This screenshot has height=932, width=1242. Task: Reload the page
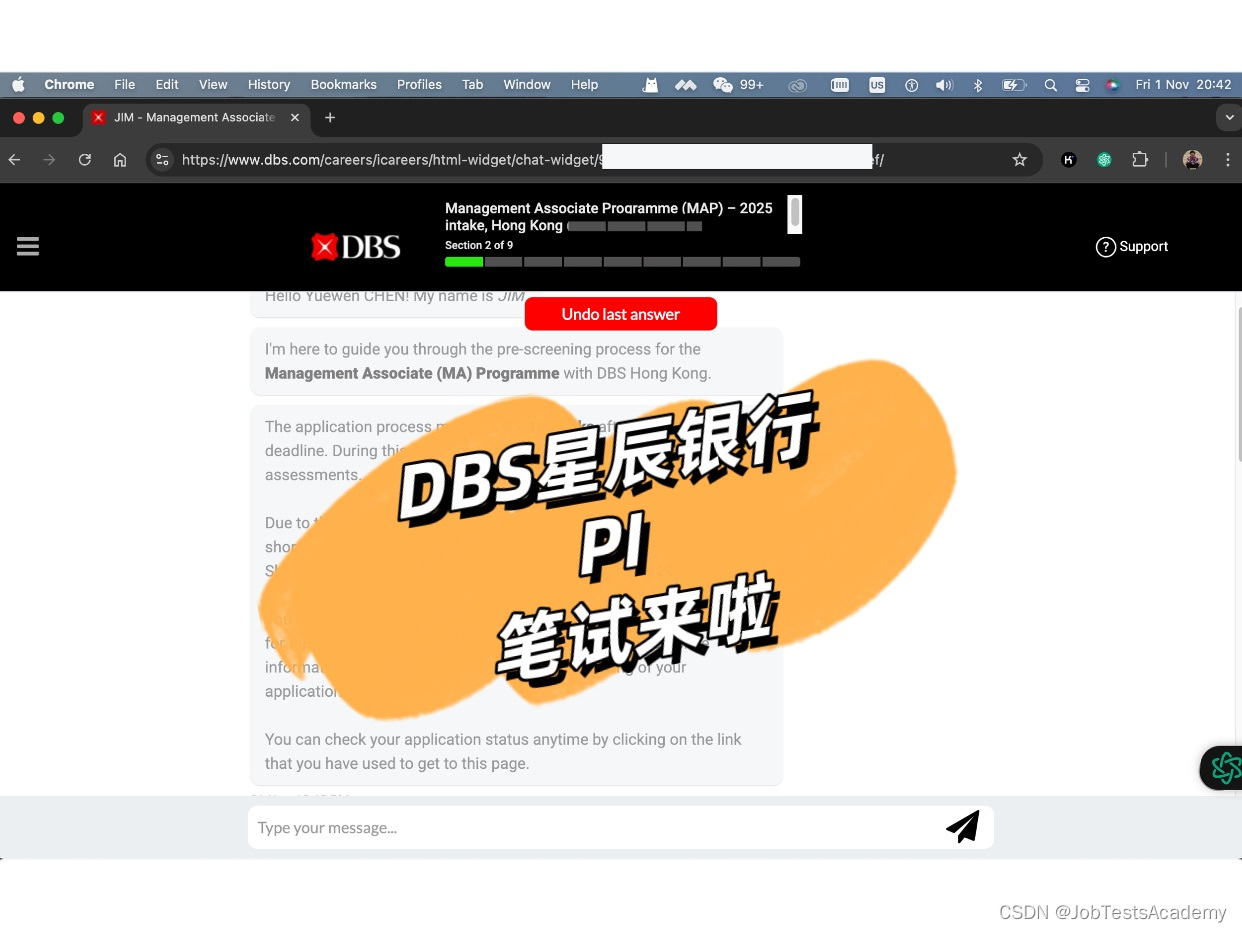point(85,160)
